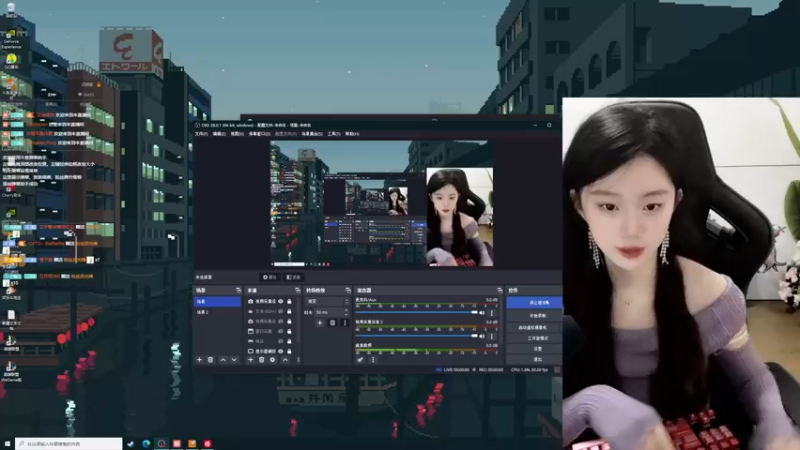Open Microsoft Edge from the taskbar
This screenshot has height=450, width=800.
pos(146,444)
